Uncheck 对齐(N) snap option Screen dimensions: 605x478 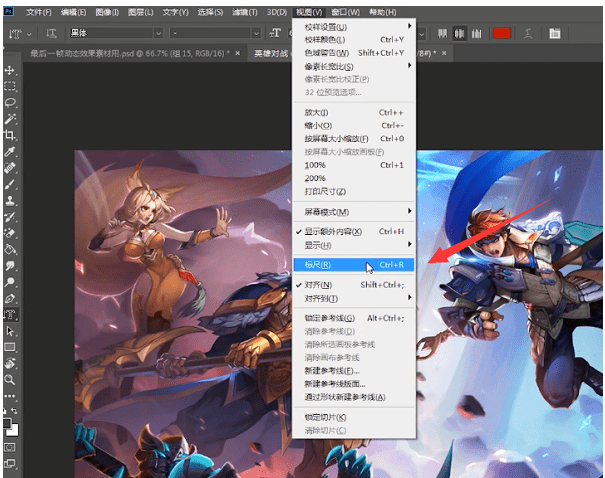[x=318, y=285]
